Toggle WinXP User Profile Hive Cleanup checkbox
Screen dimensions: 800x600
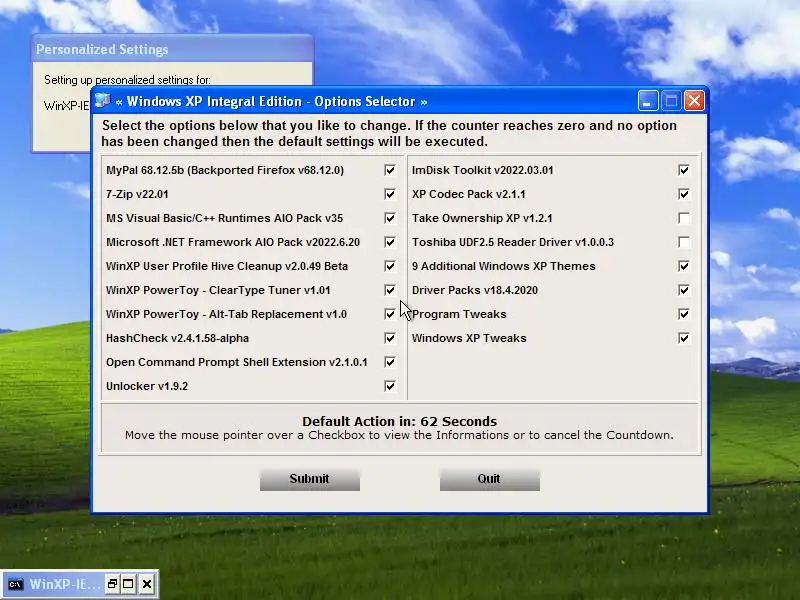pyautogui.click(x=390, y=266)
